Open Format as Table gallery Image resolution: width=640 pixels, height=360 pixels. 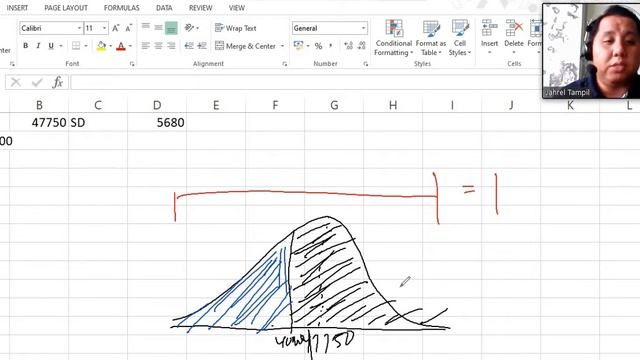point(431,38)
